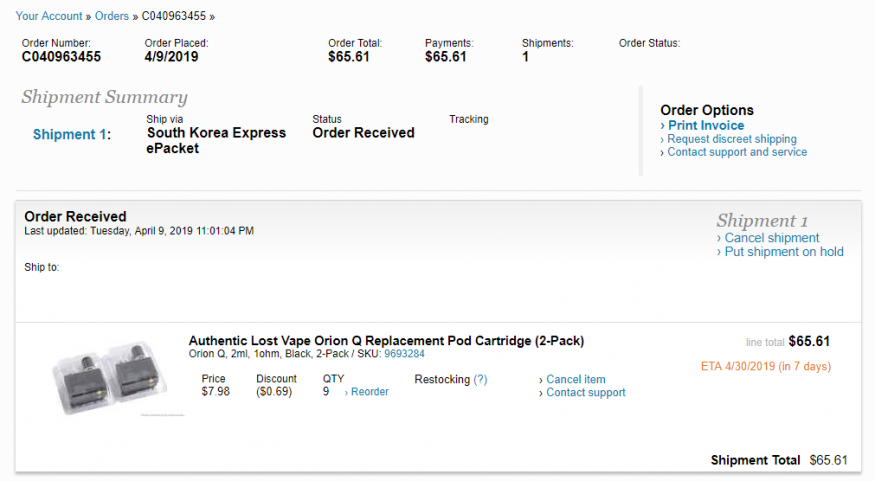This screenshot has height=481, width=875.
Task: Cancel item in shipment
Action: (575, 379)
